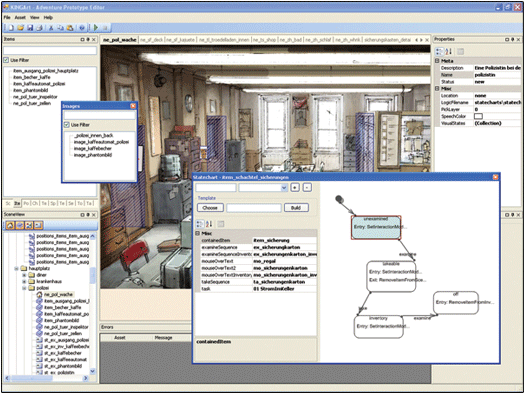Screen dimensions: 525x394
Task: Select item_becher_kaffe in Items list
Action: click(31, 77)
